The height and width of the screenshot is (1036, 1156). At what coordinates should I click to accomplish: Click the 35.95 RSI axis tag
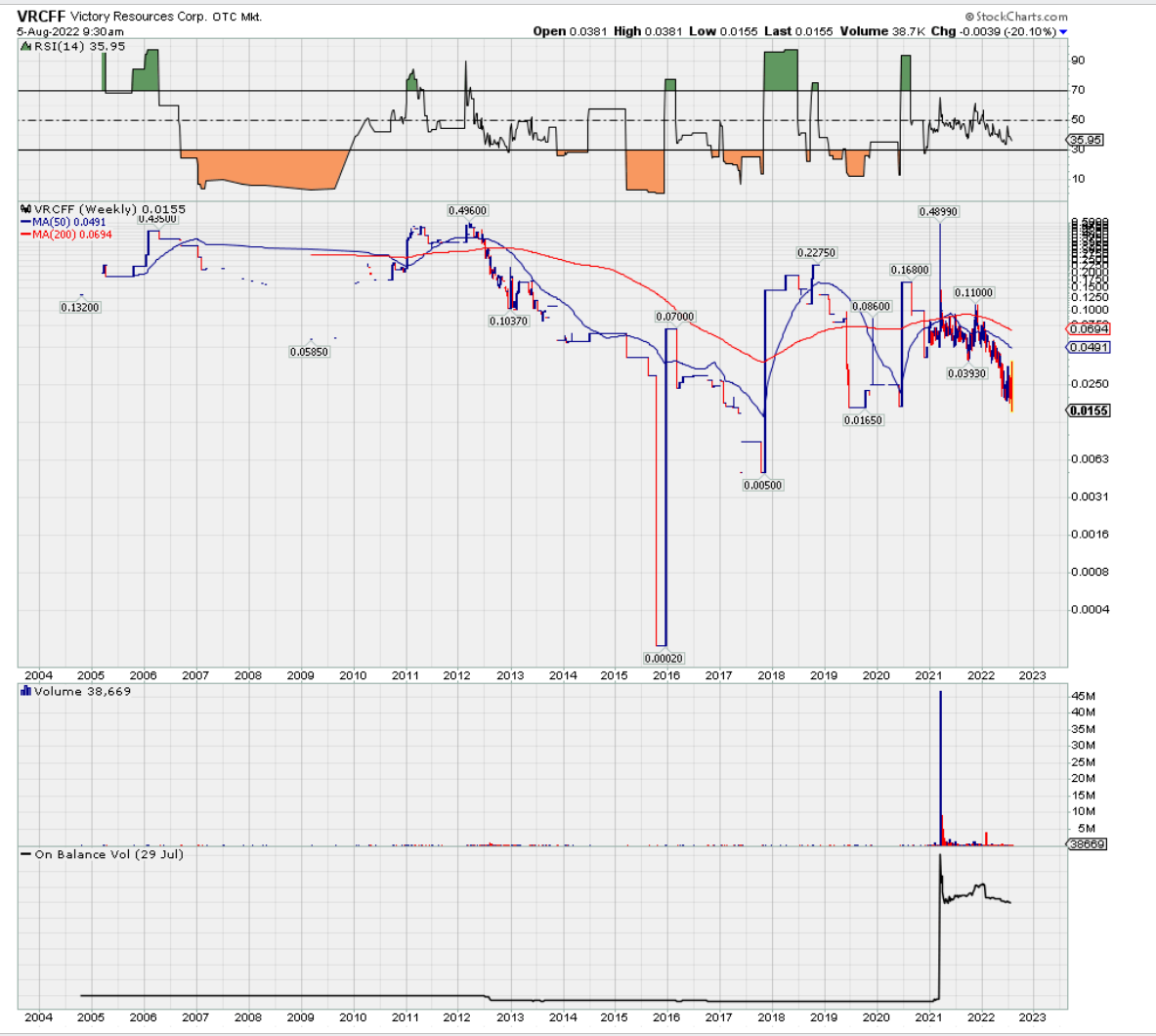point(1086,140)
